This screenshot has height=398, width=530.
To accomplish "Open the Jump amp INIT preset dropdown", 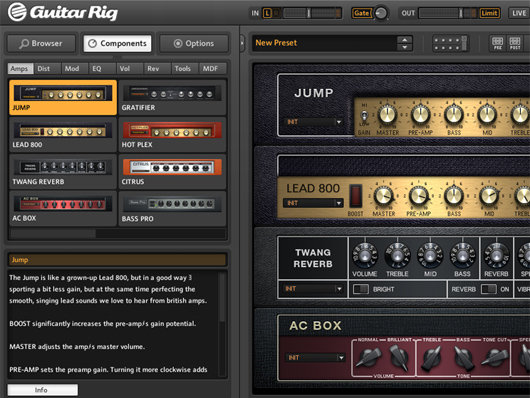I will tap(314, 122).
